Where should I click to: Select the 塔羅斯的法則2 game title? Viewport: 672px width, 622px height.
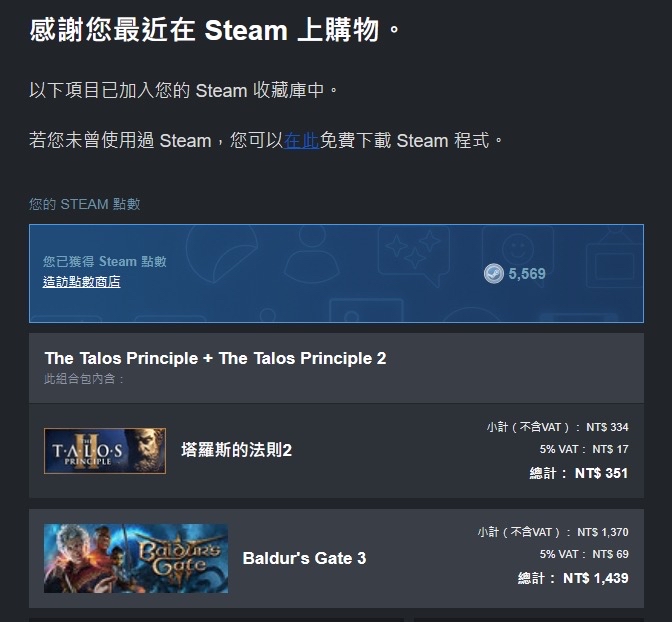click(237, 450)
